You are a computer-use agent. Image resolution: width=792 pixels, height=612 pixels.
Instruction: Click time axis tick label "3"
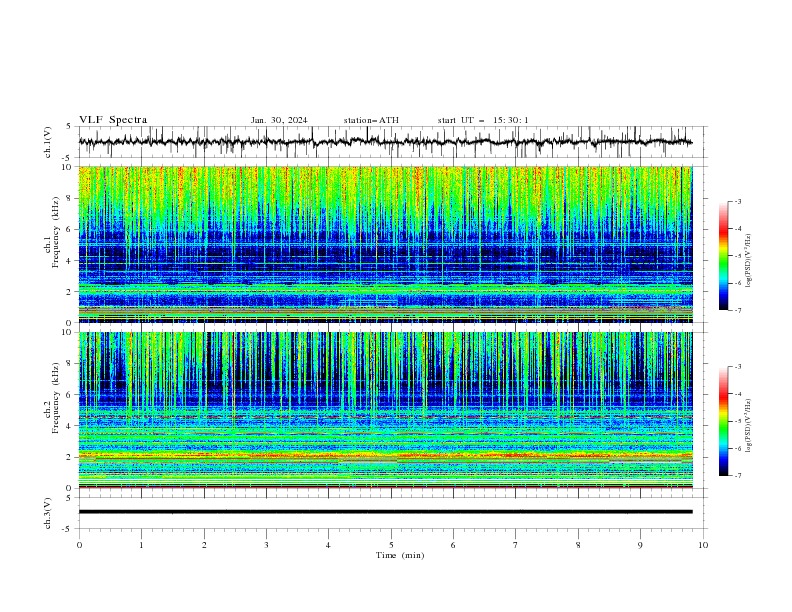[x=266, y=545]
